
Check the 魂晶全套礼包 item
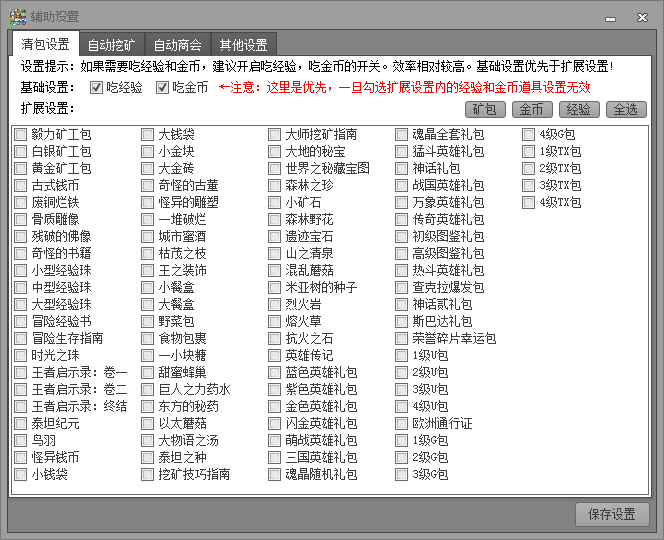[x=402, y=134]
